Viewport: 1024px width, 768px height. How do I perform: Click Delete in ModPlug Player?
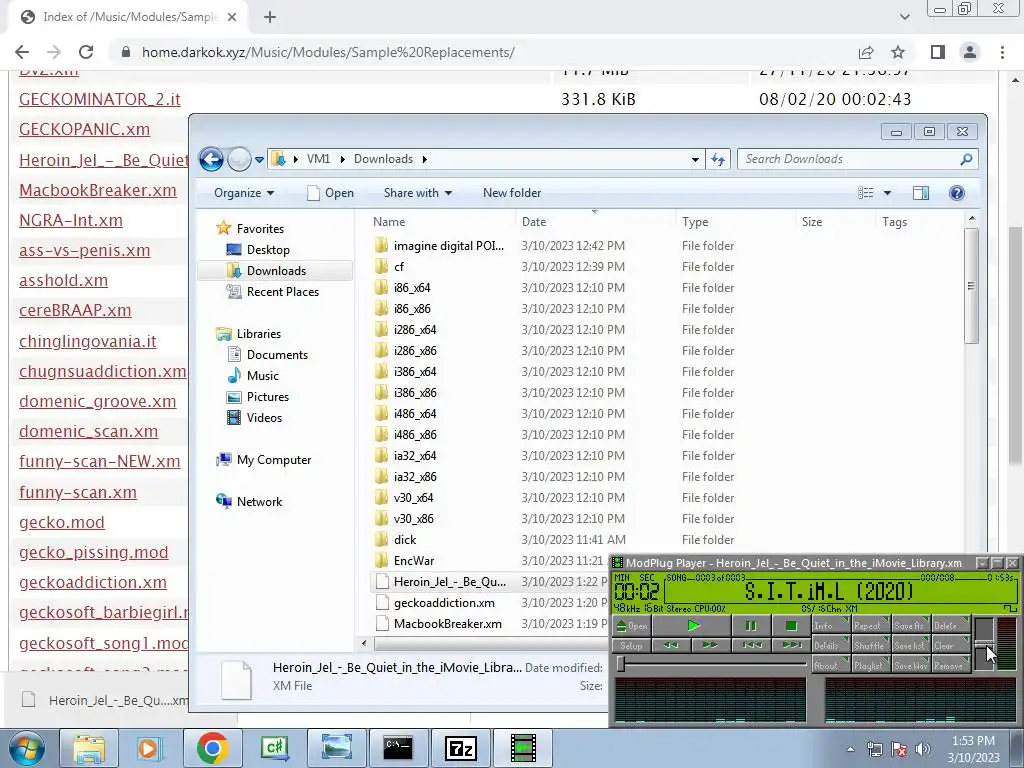[x=950, y=625]
